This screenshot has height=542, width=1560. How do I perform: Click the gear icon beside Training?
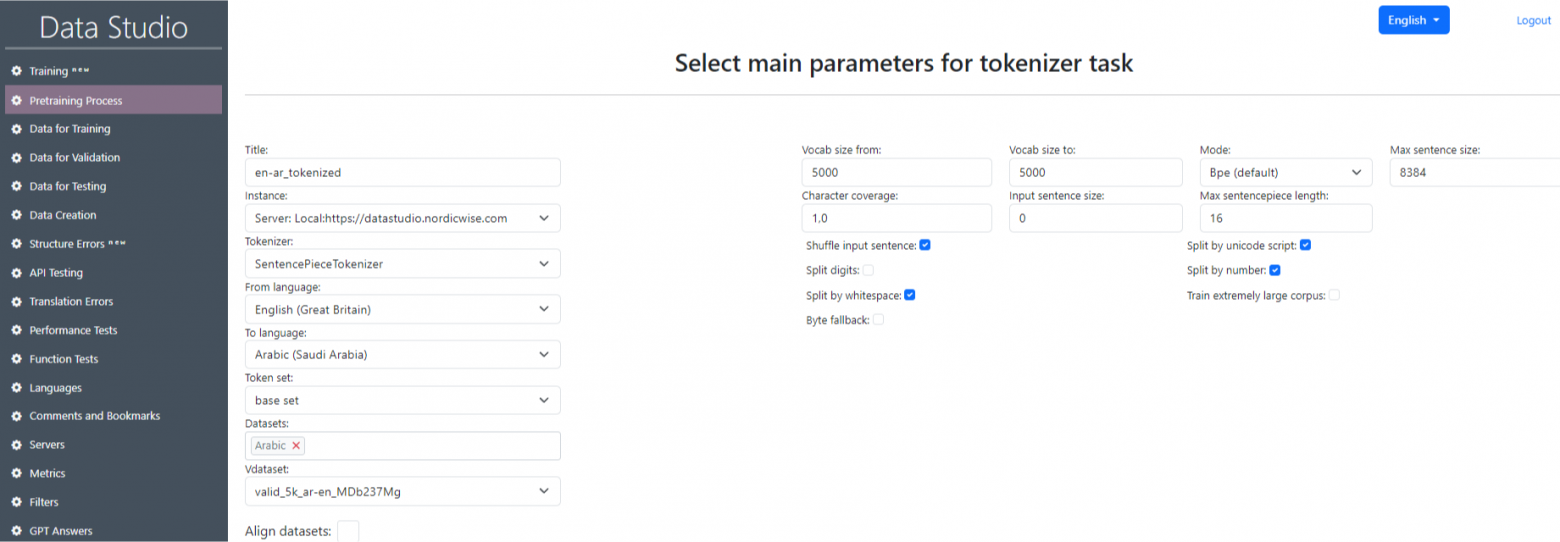click(16, 71)
